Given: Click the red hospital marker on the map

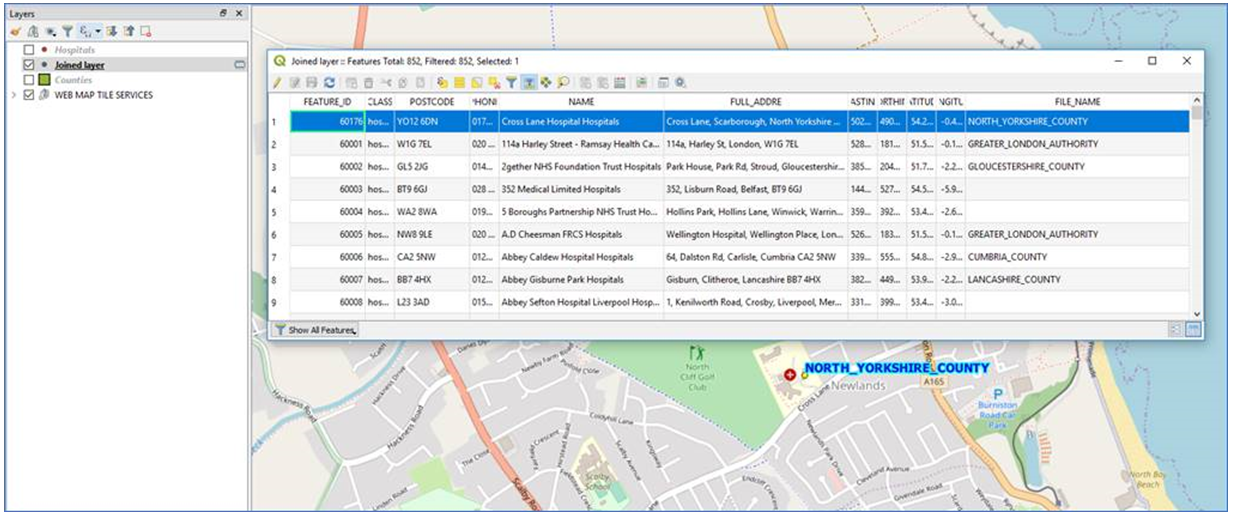Looking at the screenshot, I should click(790, 374).
